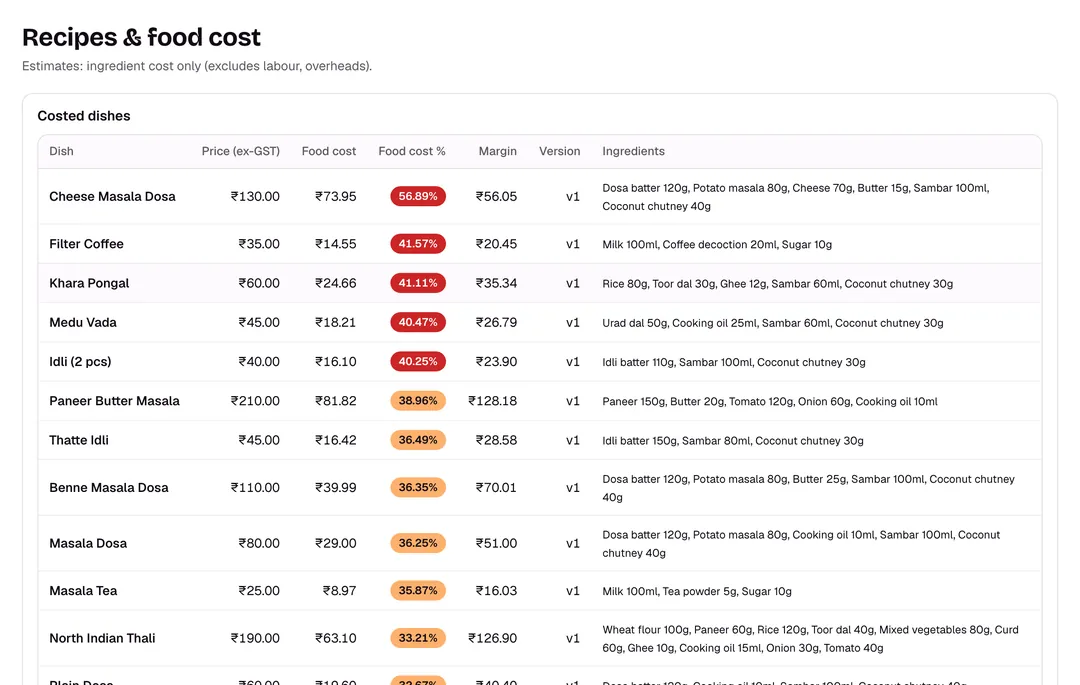Click the ₹24.66 food cost value
The height and width of the screenshot is (685, 1080).
coord(335,284)
